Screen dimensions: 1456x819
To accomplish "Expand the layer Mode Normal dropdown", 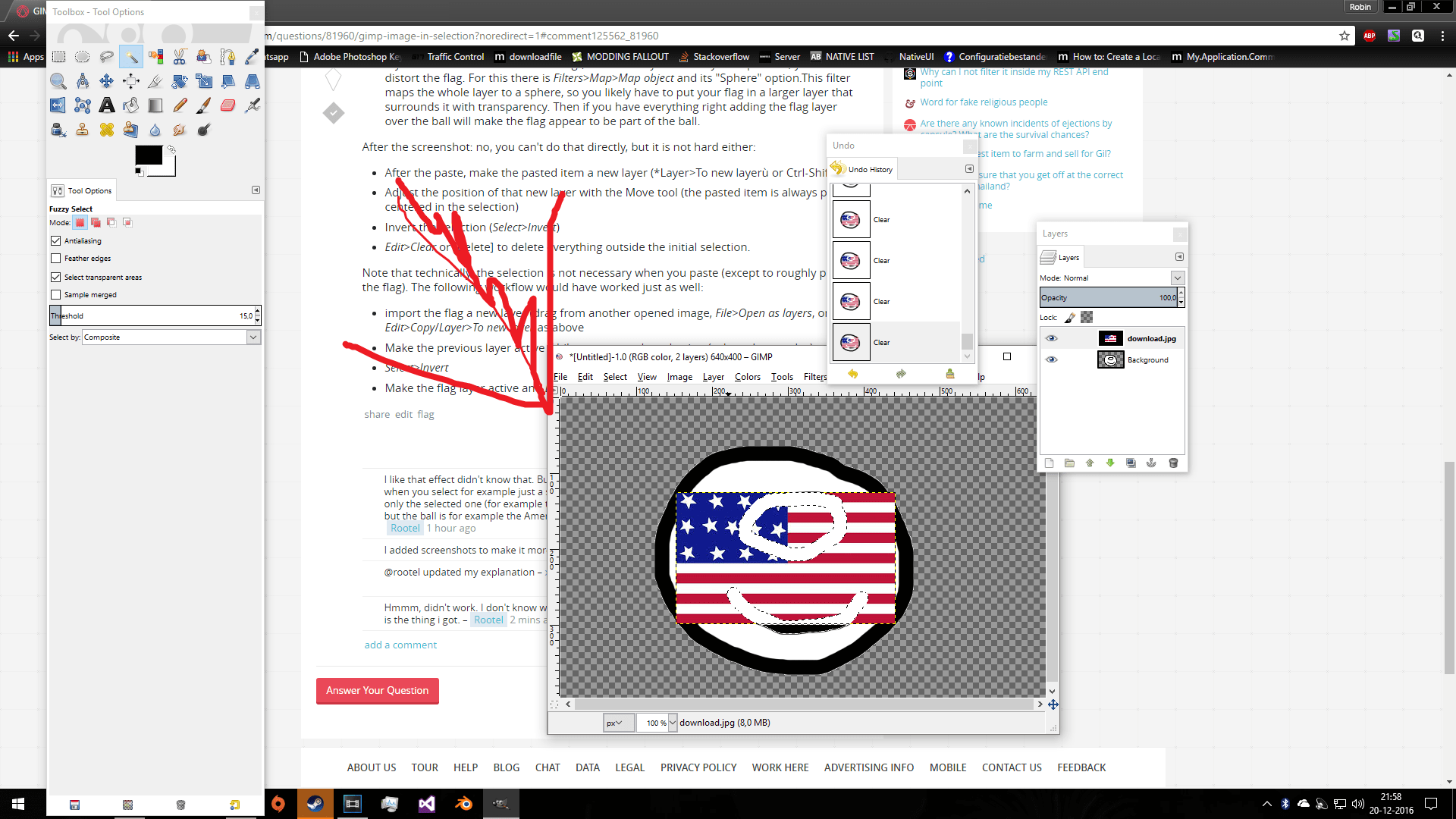I will point(1177,278).
